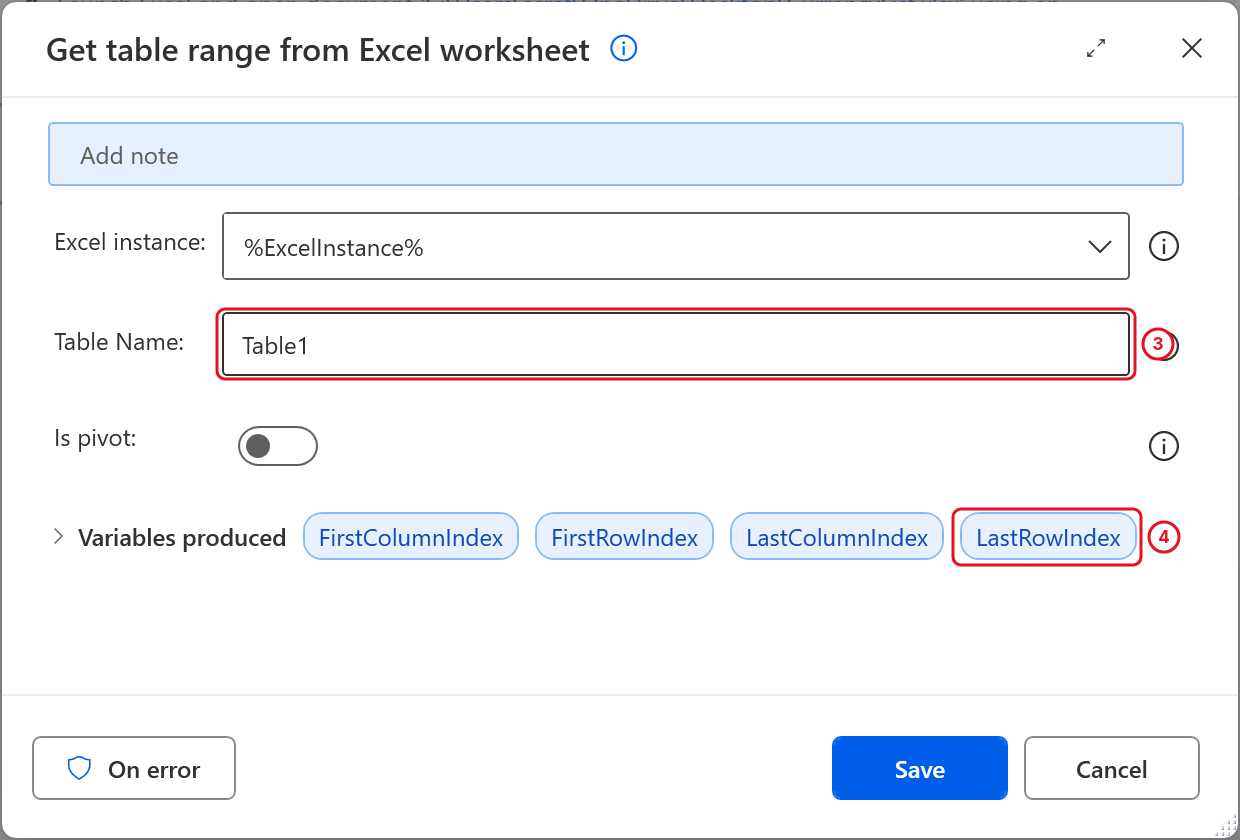Image resolution: width=1240 pixels, height=840 pixels.
Task: Select the LastRowIndex variable chip
Action: pyautogui.click(x=1048, y=538)
